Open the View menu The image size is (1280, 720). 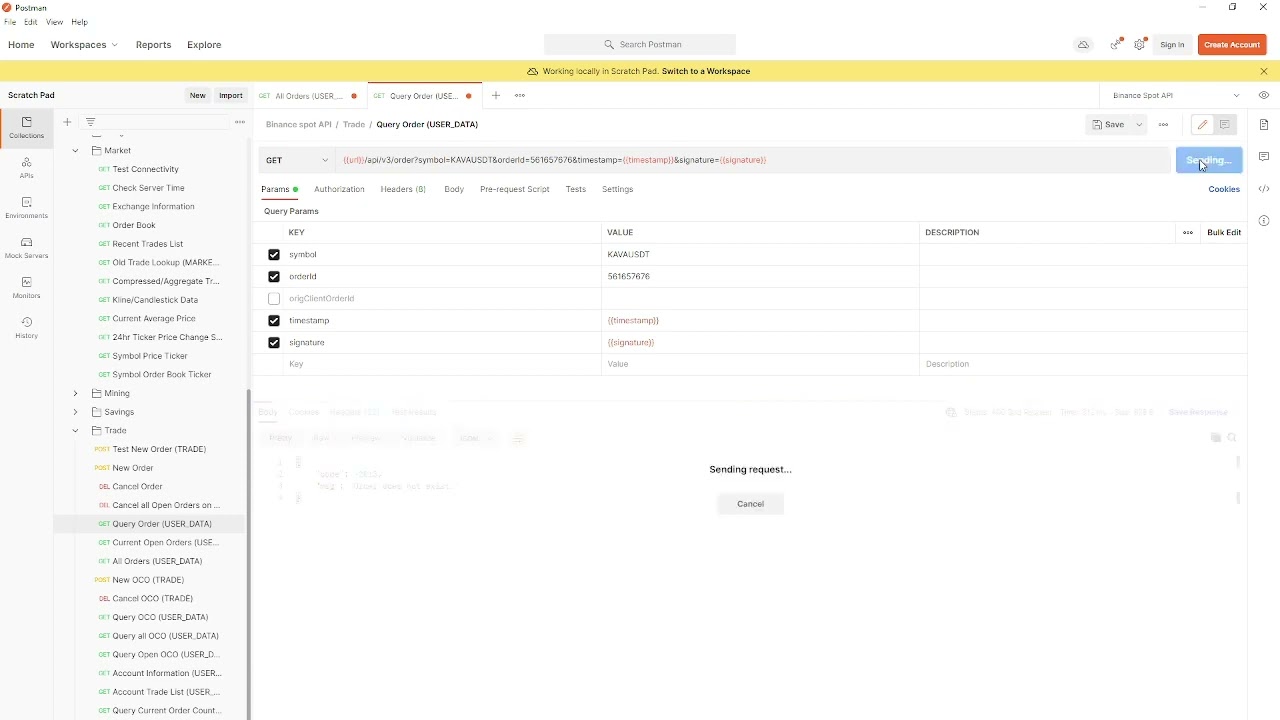pos(55,22)
